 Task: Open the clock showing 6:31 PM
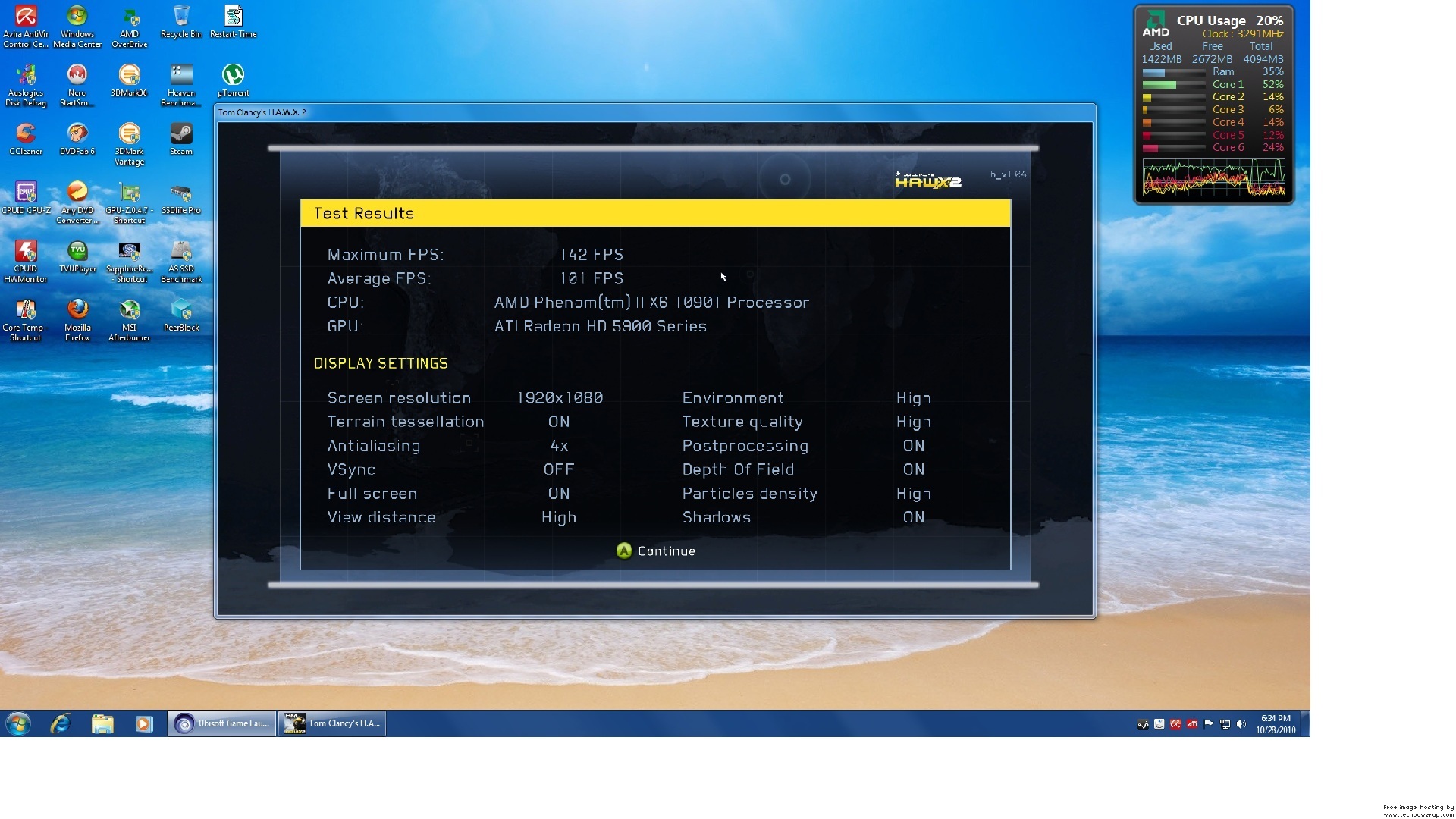click(x=1276, y=724)
